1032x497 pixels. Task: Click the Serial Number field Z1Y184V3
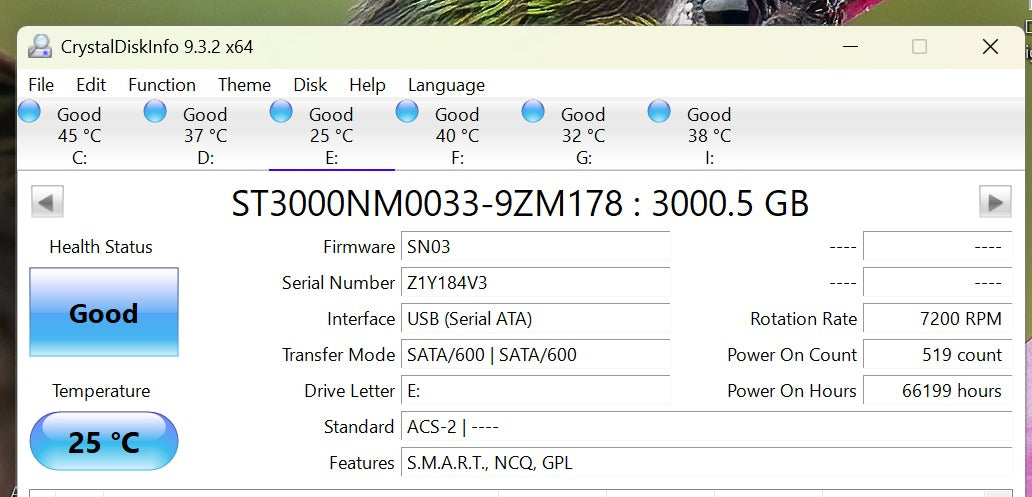(x=534, y=283)
